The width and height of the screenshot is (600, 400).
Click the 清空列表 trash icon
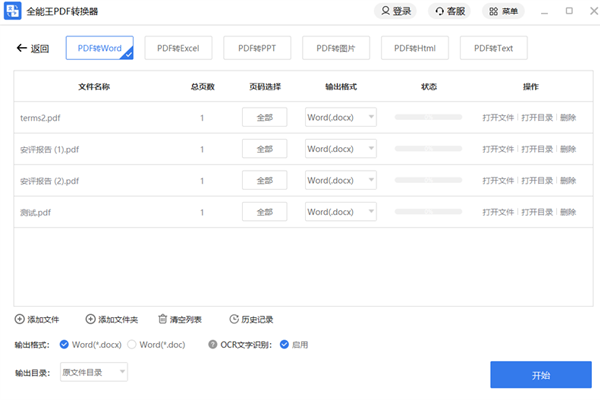coord(163,319)
